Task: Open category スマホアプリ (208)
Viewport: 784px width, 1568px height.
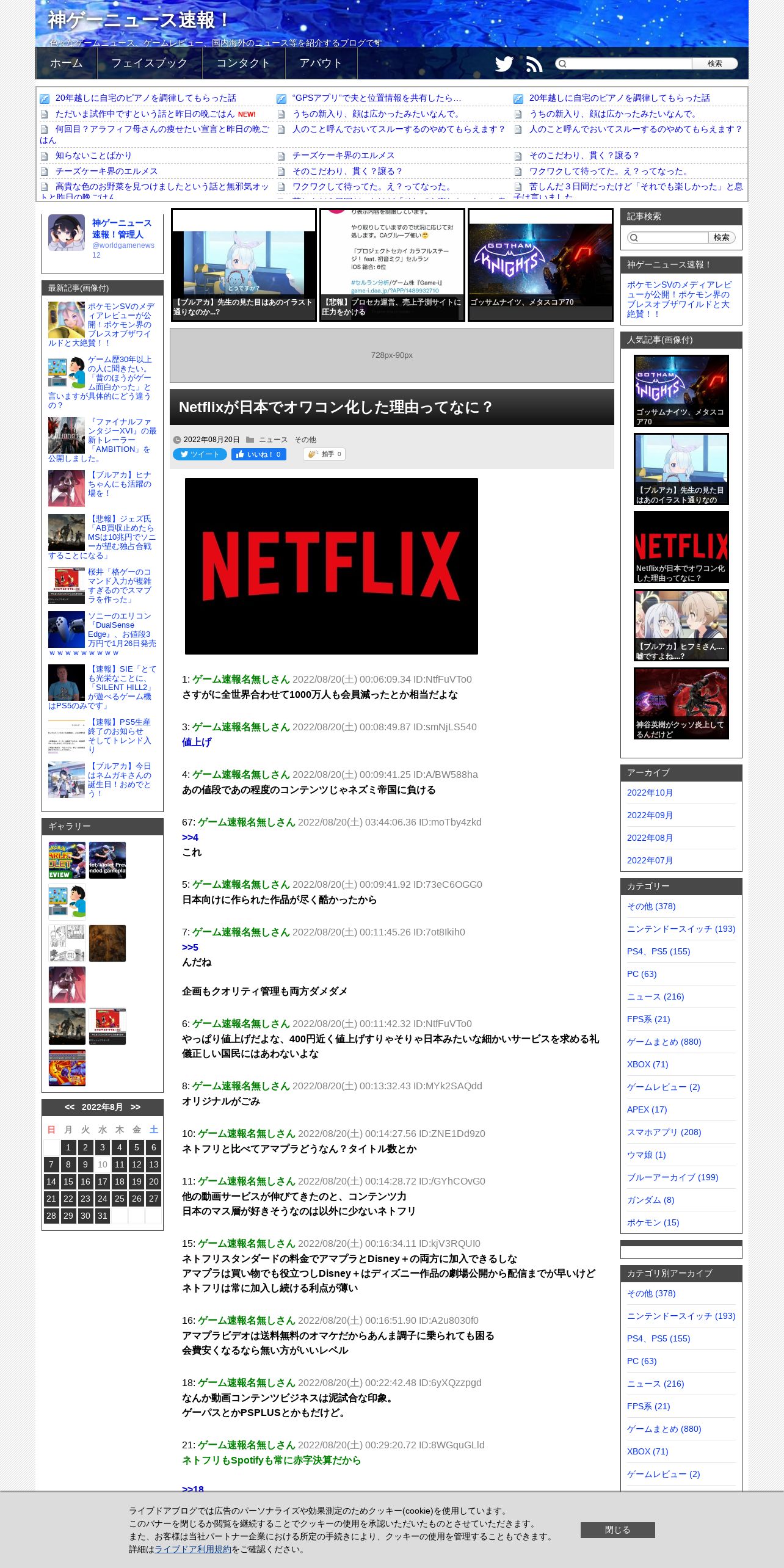Action: [664, 1132]
